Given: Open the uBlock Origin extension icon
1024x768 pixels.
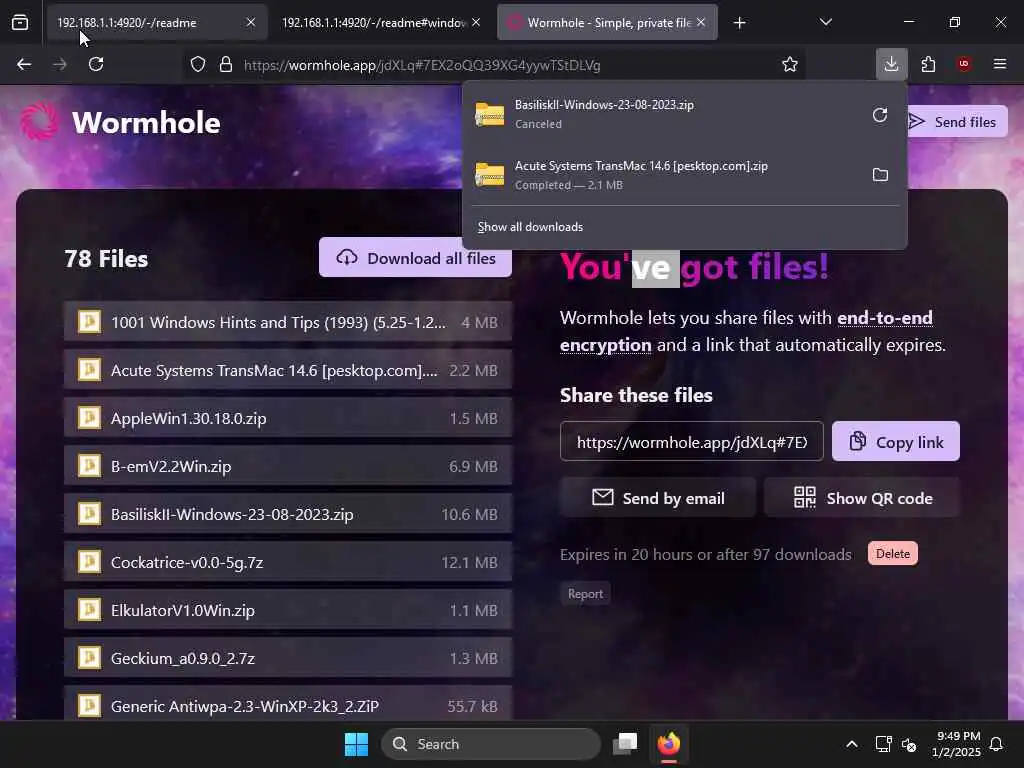Looking at the screenshot, I should click(964, 64).
